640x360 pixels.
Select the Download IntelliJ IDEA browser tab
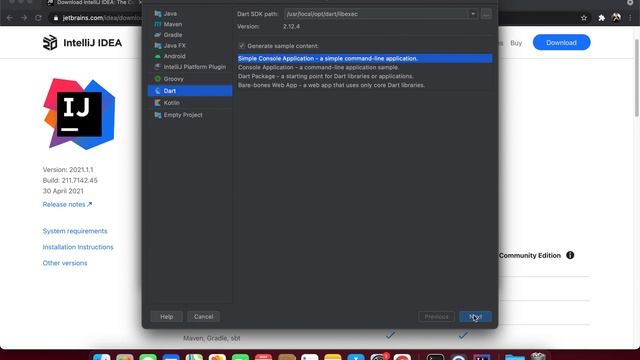(94, 3)
